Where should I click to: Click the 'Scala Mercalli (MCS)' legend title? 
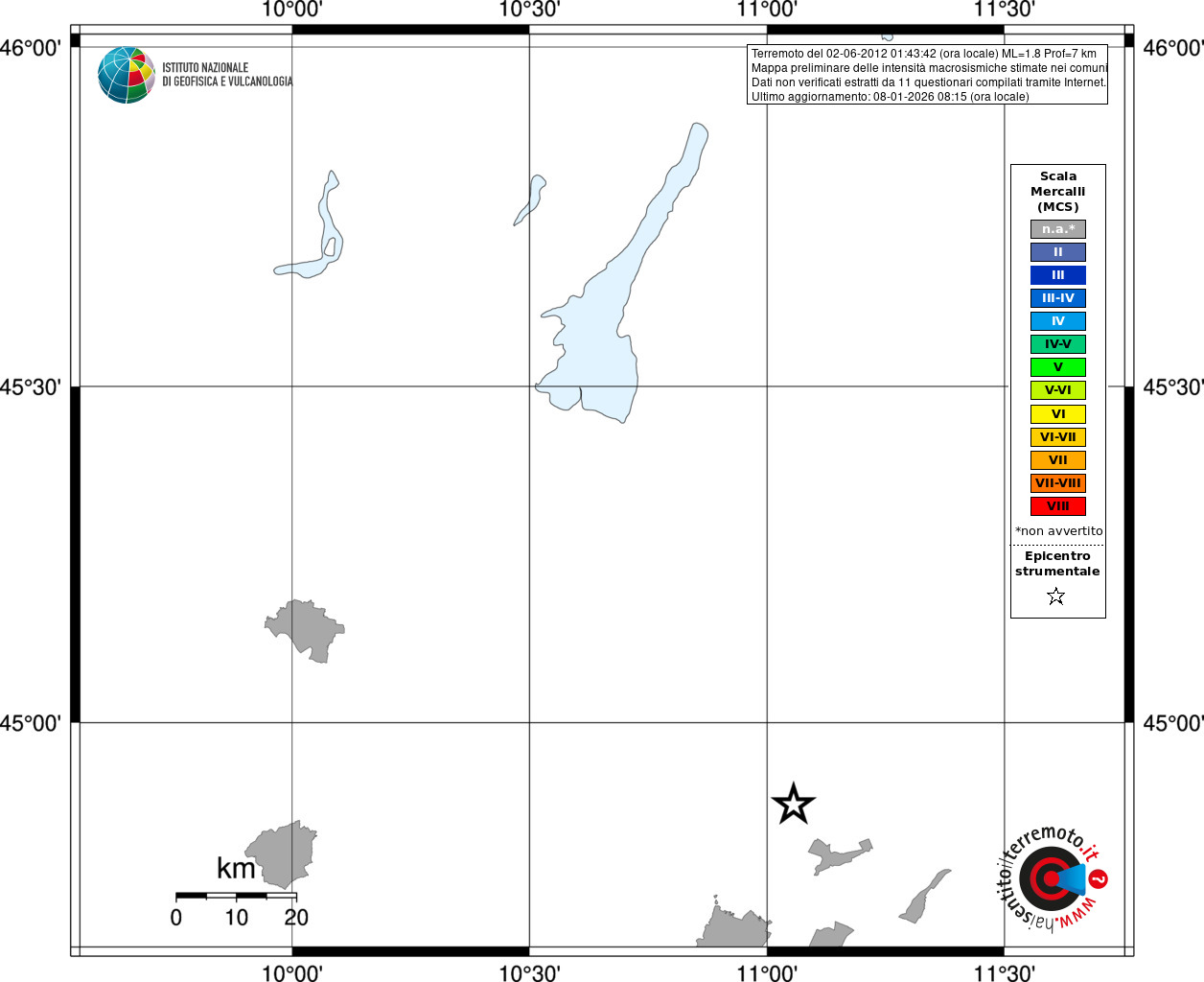coord(1058,192)
